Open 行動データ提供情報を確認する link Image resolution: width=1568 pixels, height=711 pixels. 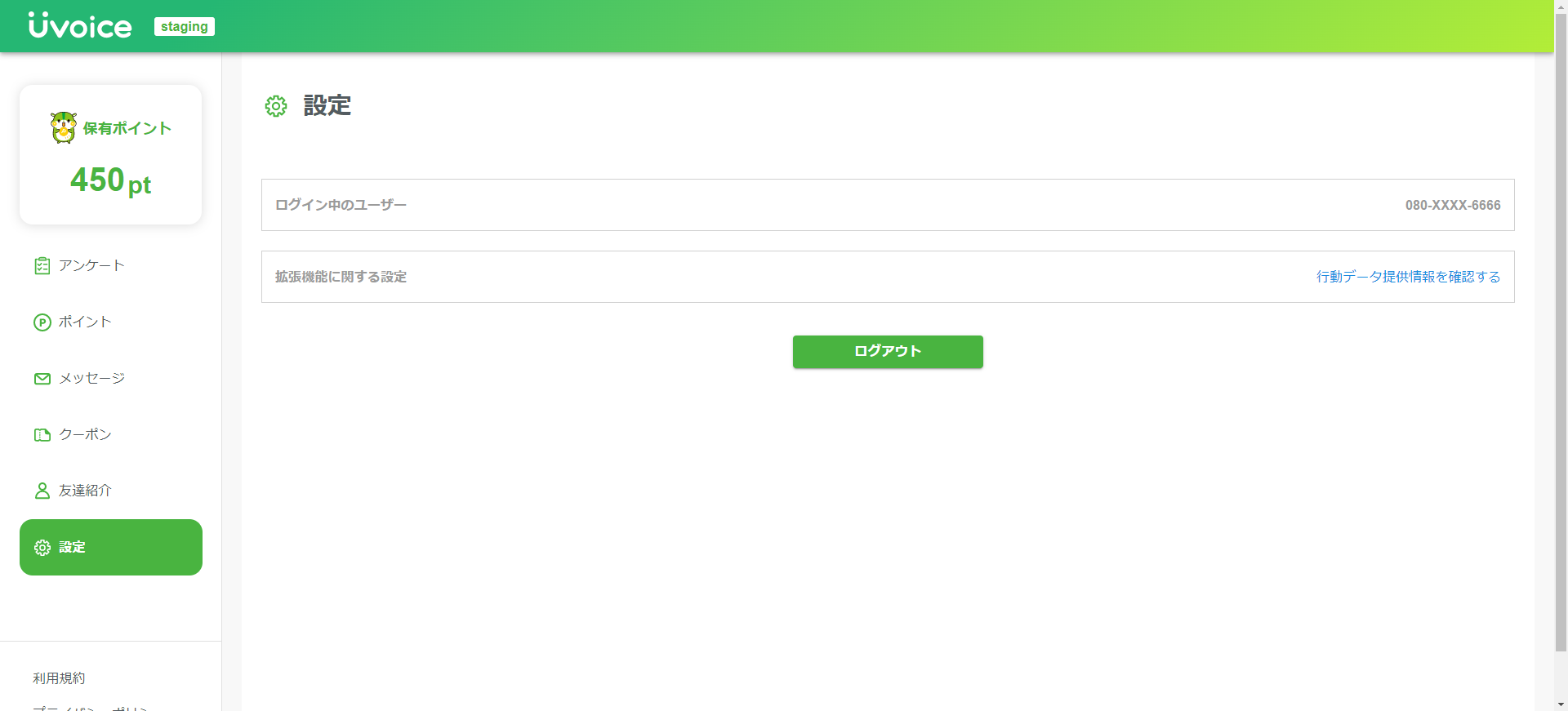point(1409,277)
